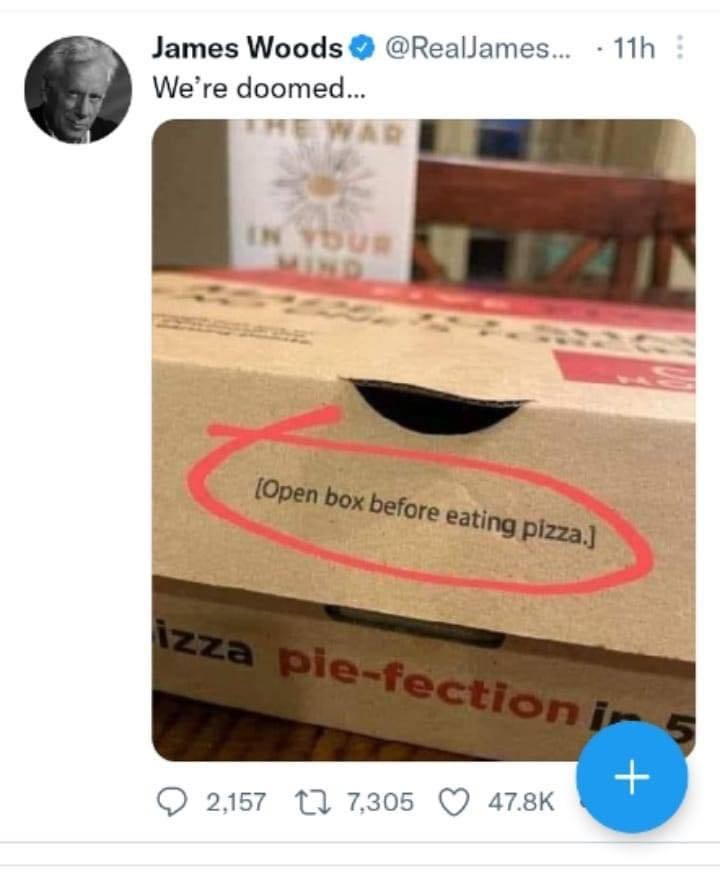Click the "We're doomed..." tweet text
Viewport: 720px width, 884px height.
tap(259, 86)
